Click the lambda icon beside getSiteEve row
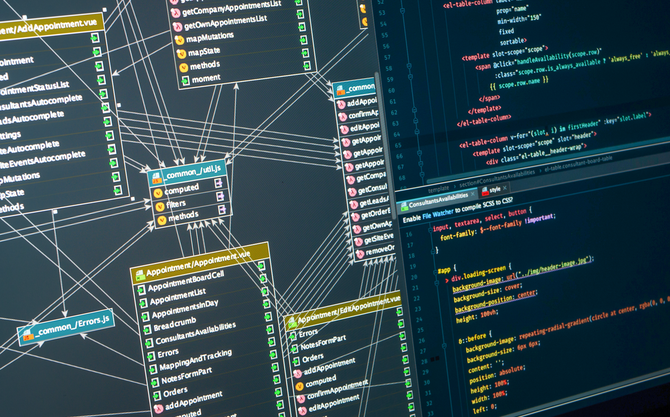The image size is (670, 417). (358, 241)
